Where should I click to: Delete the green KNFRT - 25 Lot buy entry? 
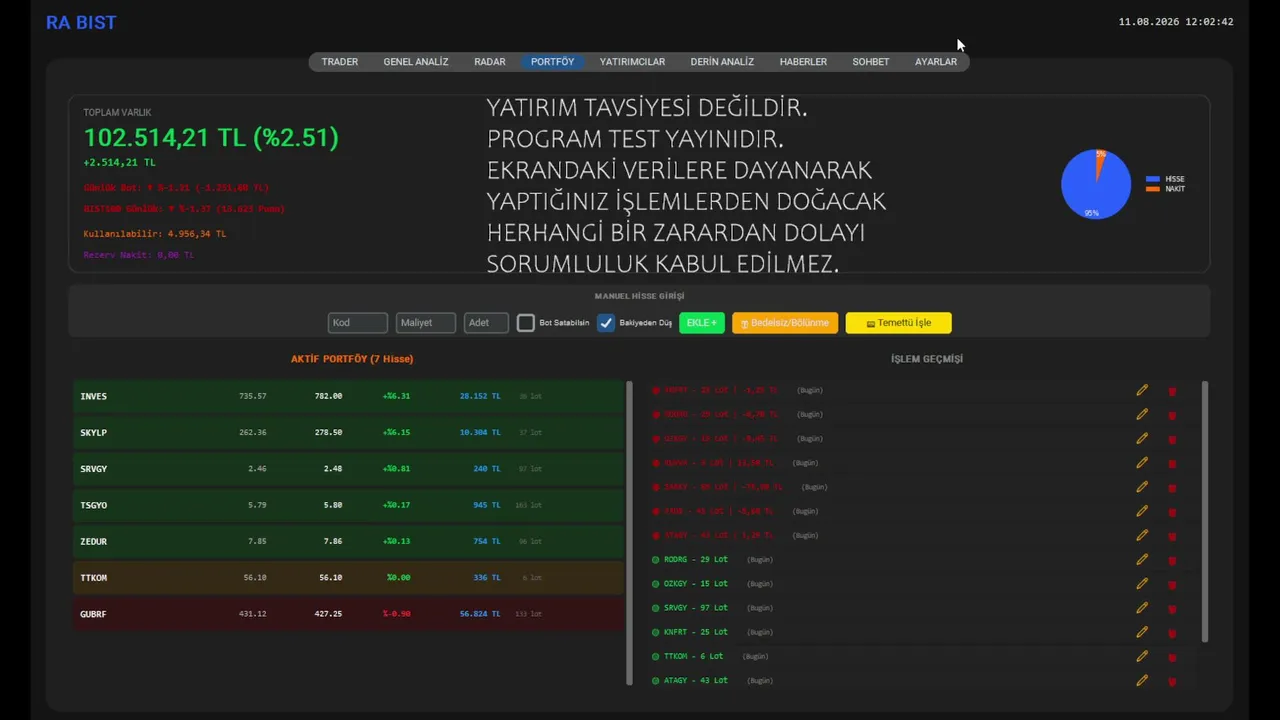1172,632
